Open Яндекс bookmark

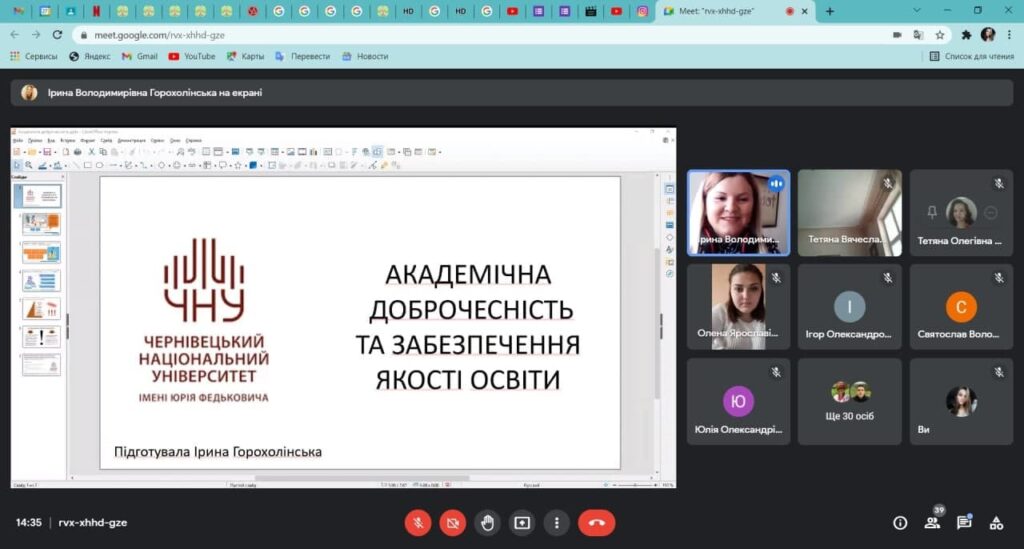90,56
